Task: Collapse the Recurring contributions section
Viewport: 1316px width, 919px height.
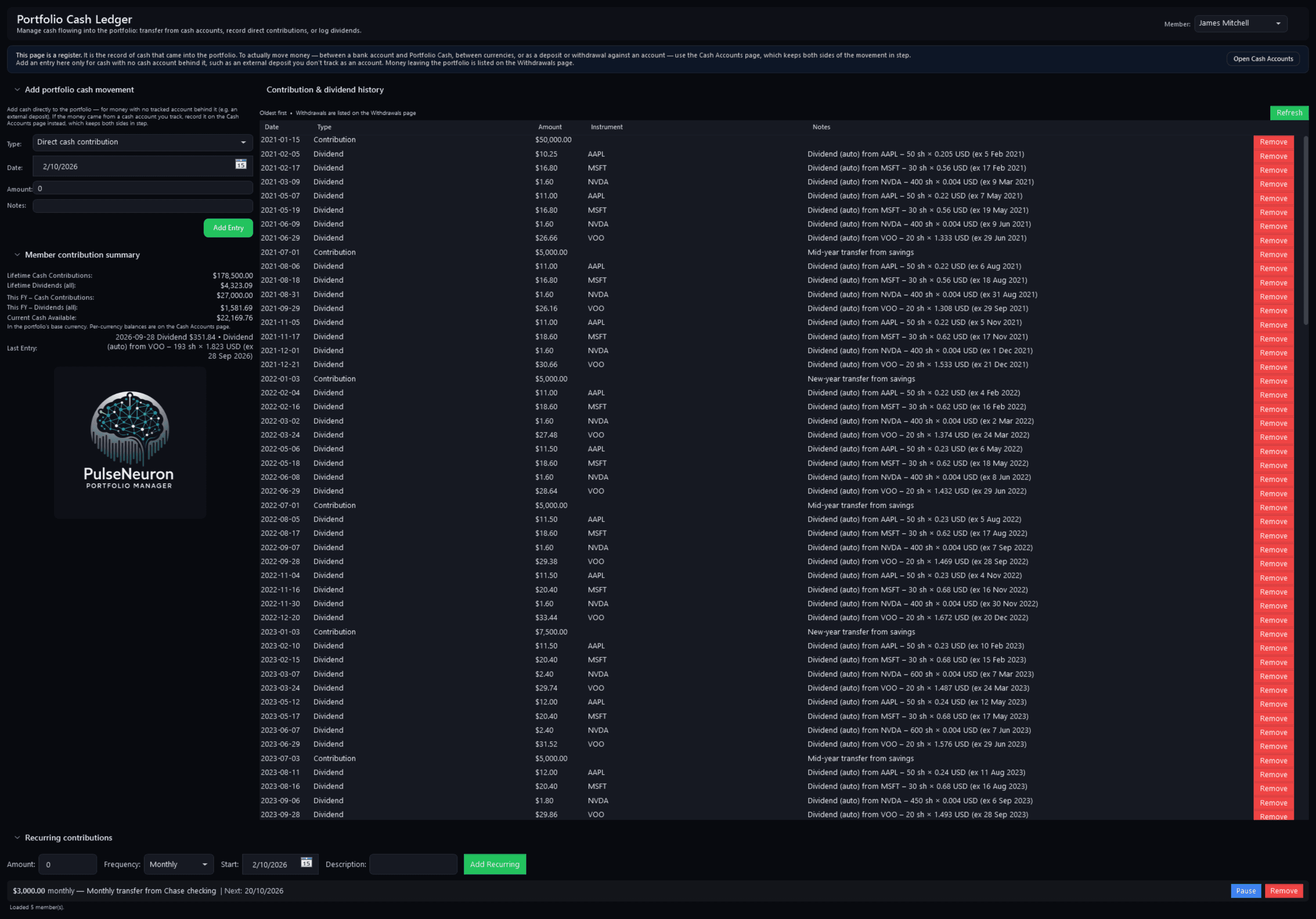Action: 17,838
